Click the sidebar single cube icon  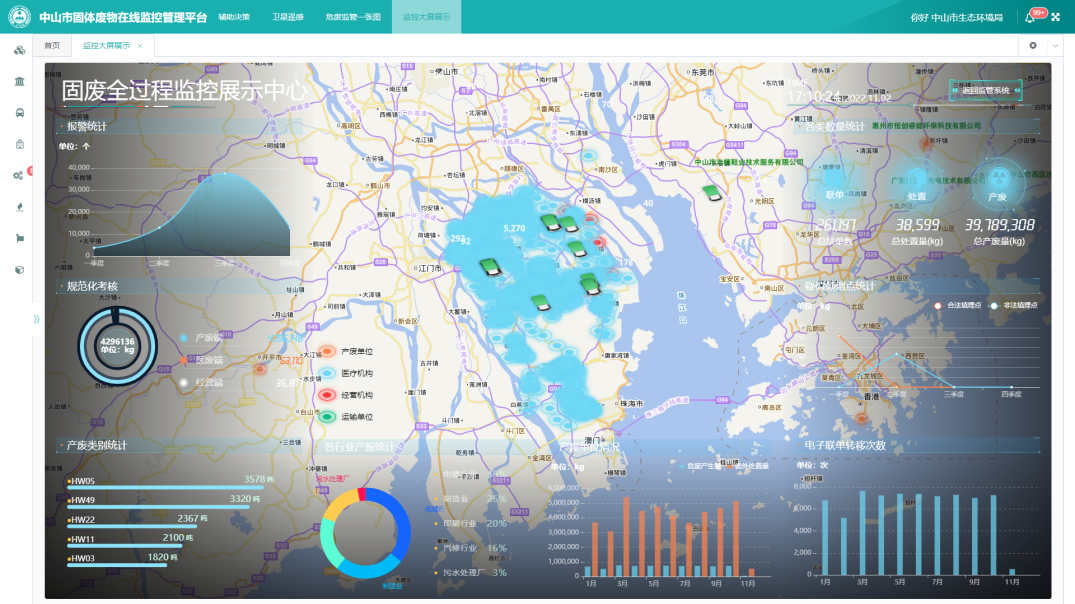(x=19, y=269)
